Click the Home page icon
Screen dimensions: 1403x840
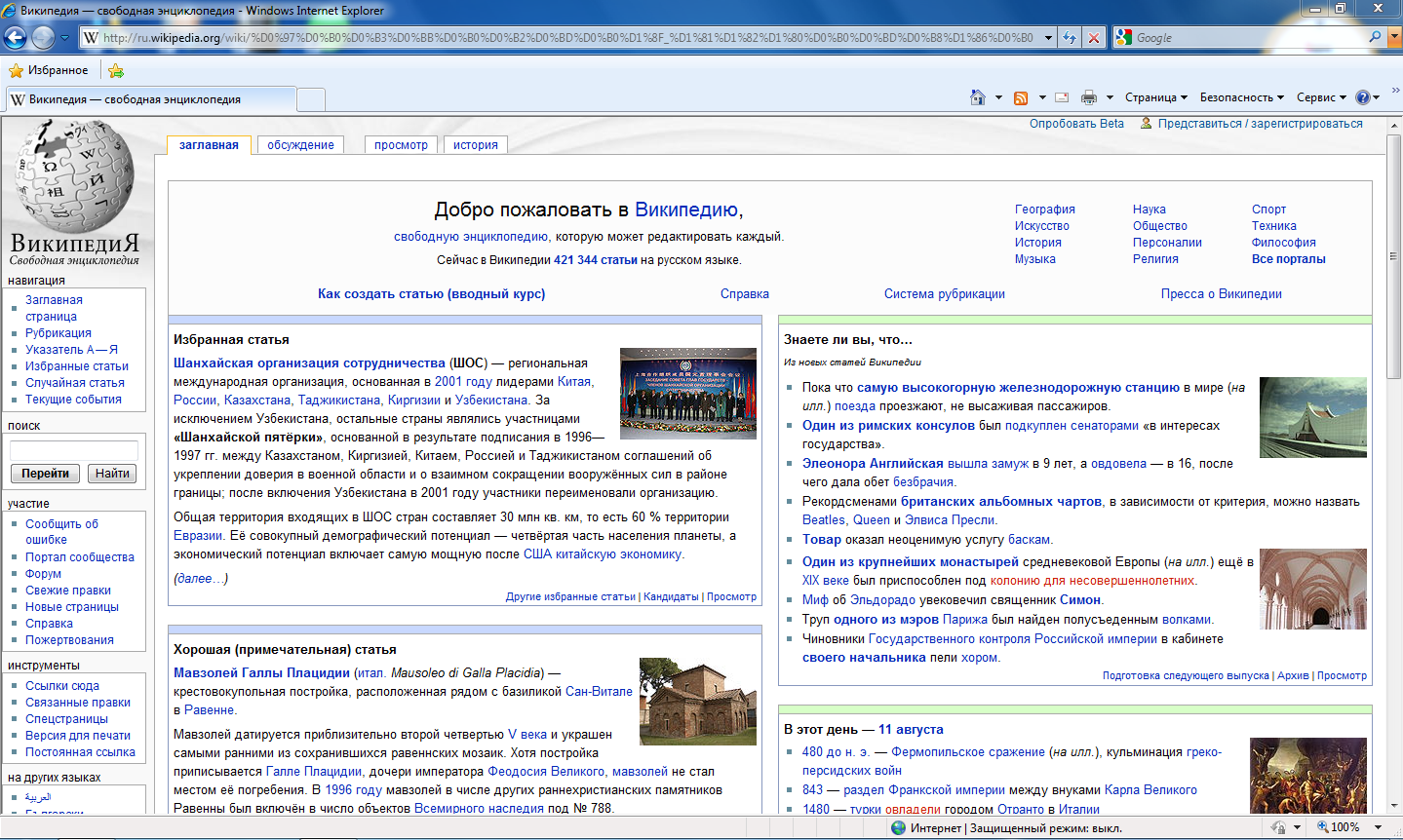(x=978, y=97)
